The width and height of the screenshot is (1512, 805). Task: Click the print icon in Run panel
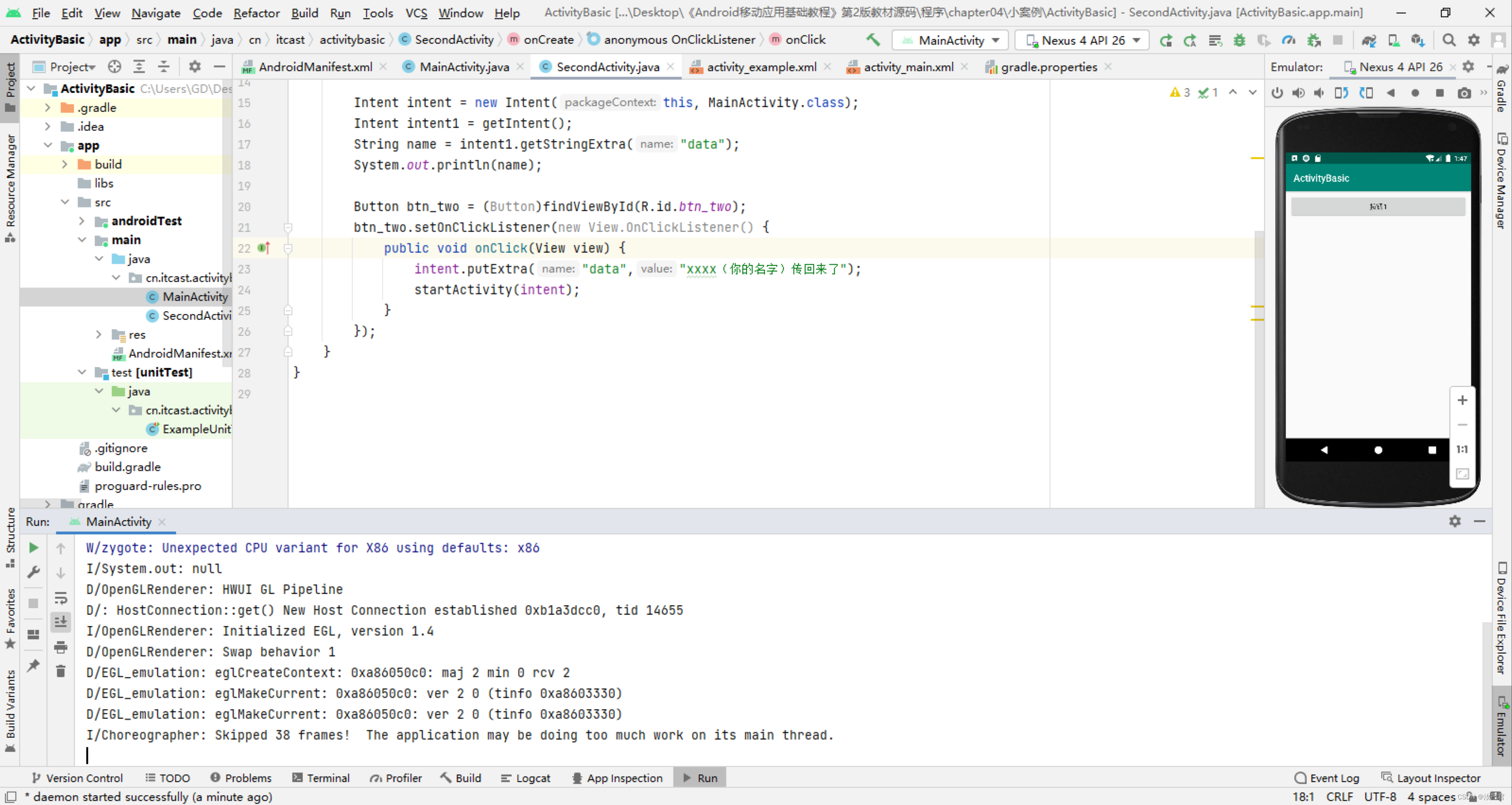tap(60, 647)
